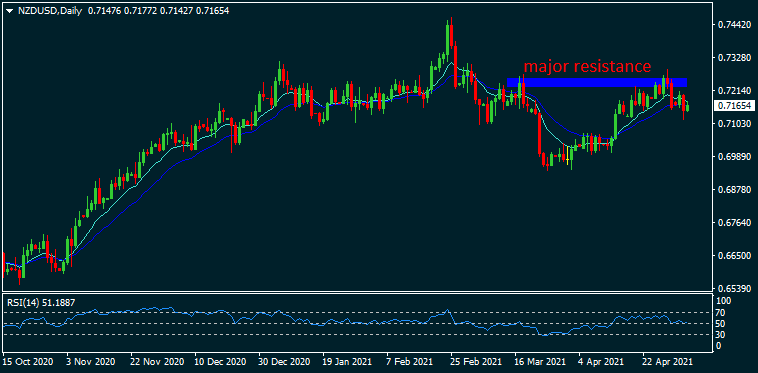Click the 22 Apr 2021 date label
The height and width of the screenshot is (373, 758).
[x=668, y=361]
